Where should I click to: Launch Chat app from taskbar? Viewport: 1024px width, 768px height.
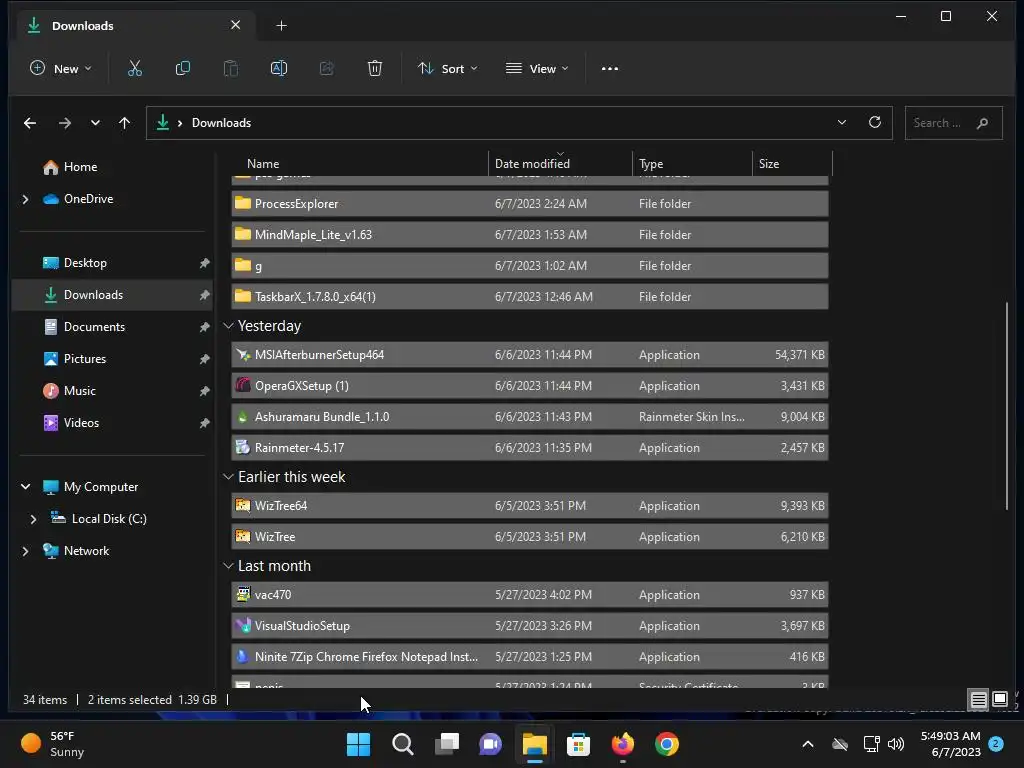coord(490,744)
